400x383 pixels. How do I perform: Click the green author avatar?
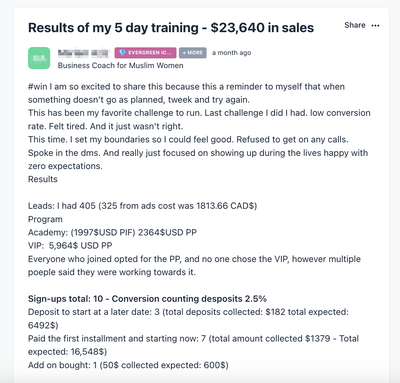39,58
